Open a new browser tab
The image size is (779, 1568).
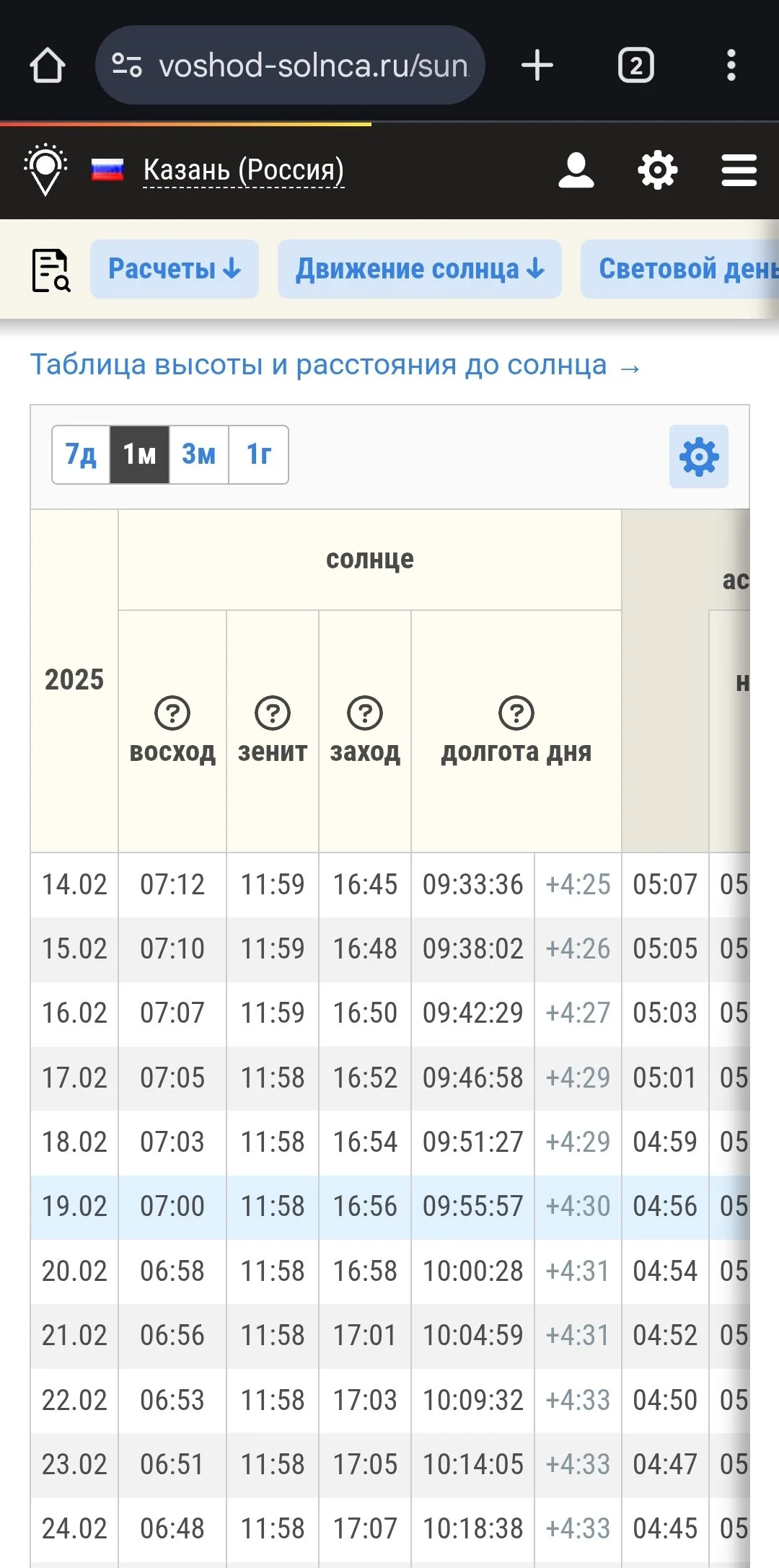click(537, 66)
